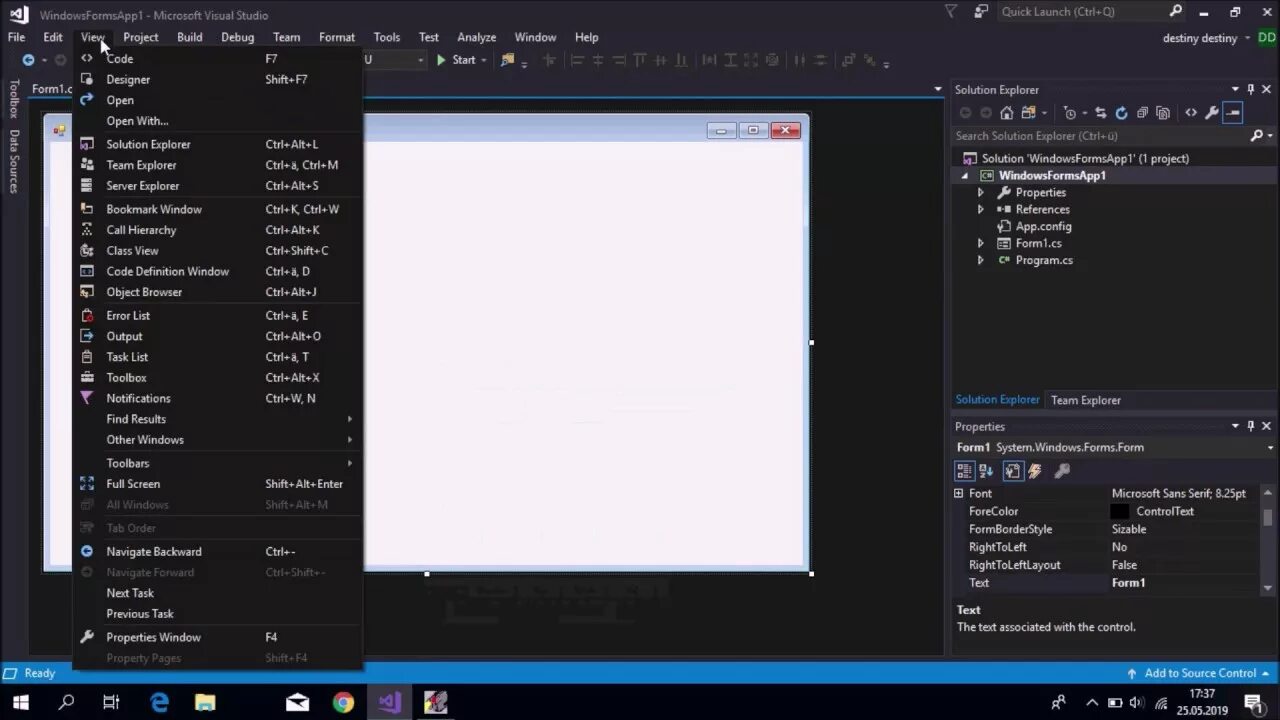The image size is (1280, 720).
Task: Expand the References tree node
Action: click(980, 209)
